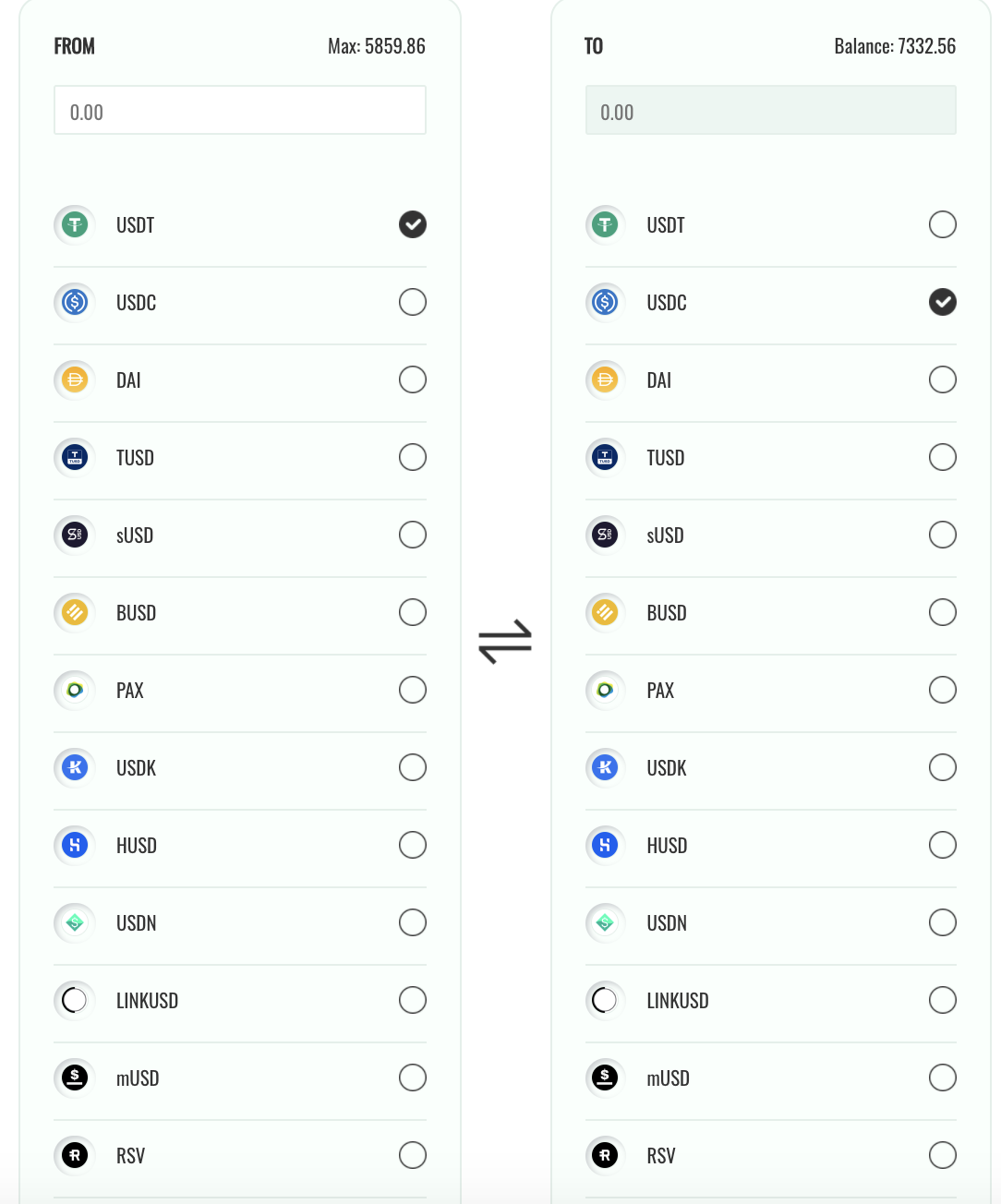This screenshot has height=1204, width=1001.
Task: Click the DAI coin icon in FROM list
Action: (75, 379)
